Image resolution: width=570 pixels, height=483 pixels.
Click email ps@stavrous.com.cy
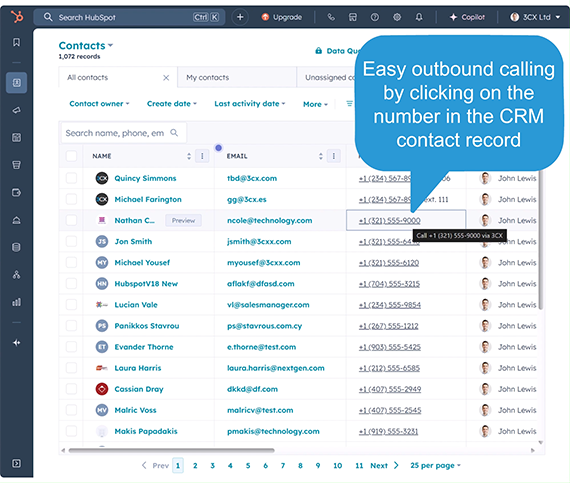point(264,326)
